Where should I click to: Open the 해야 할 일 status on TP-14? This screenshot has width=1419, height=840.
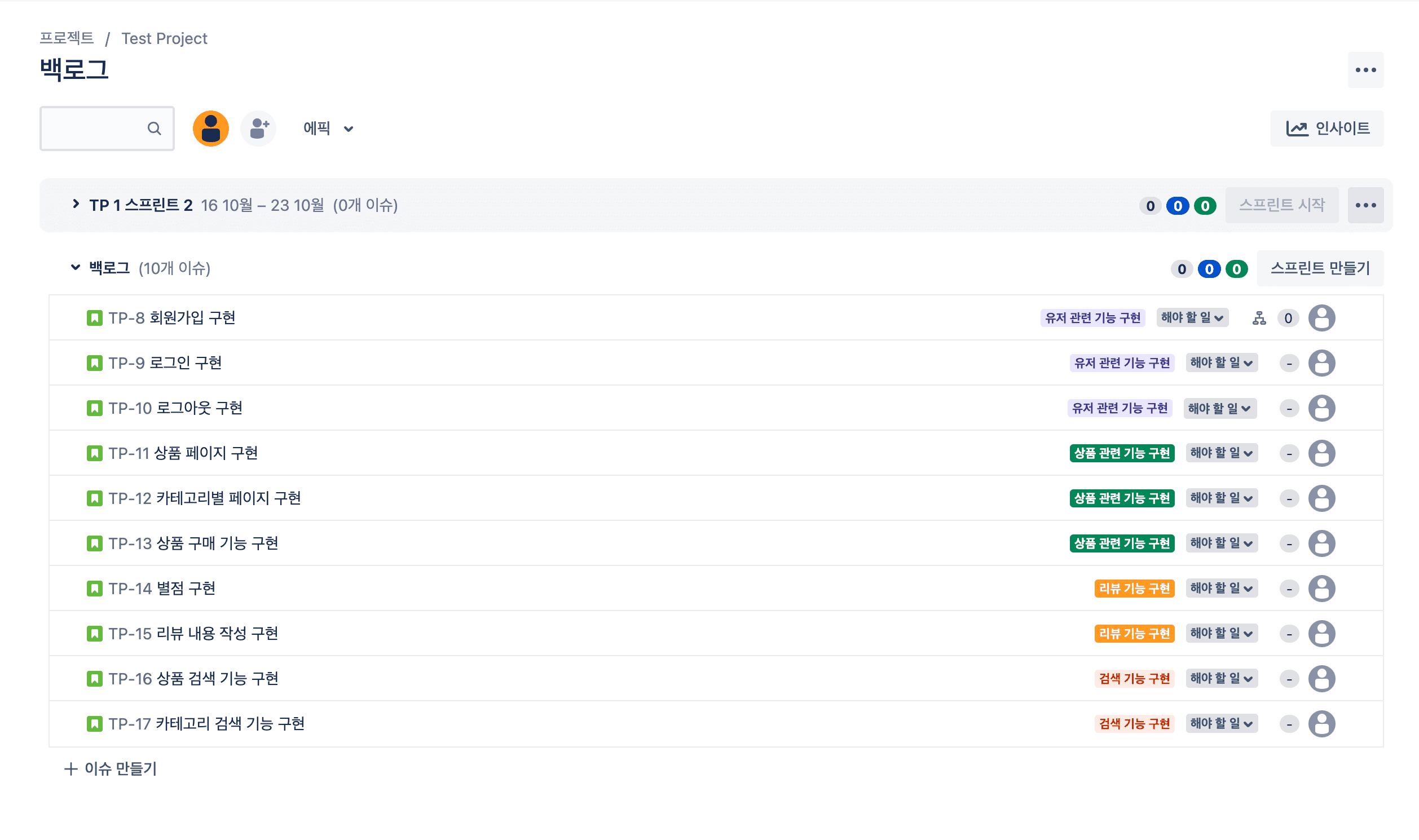(x=1221, y=588)
